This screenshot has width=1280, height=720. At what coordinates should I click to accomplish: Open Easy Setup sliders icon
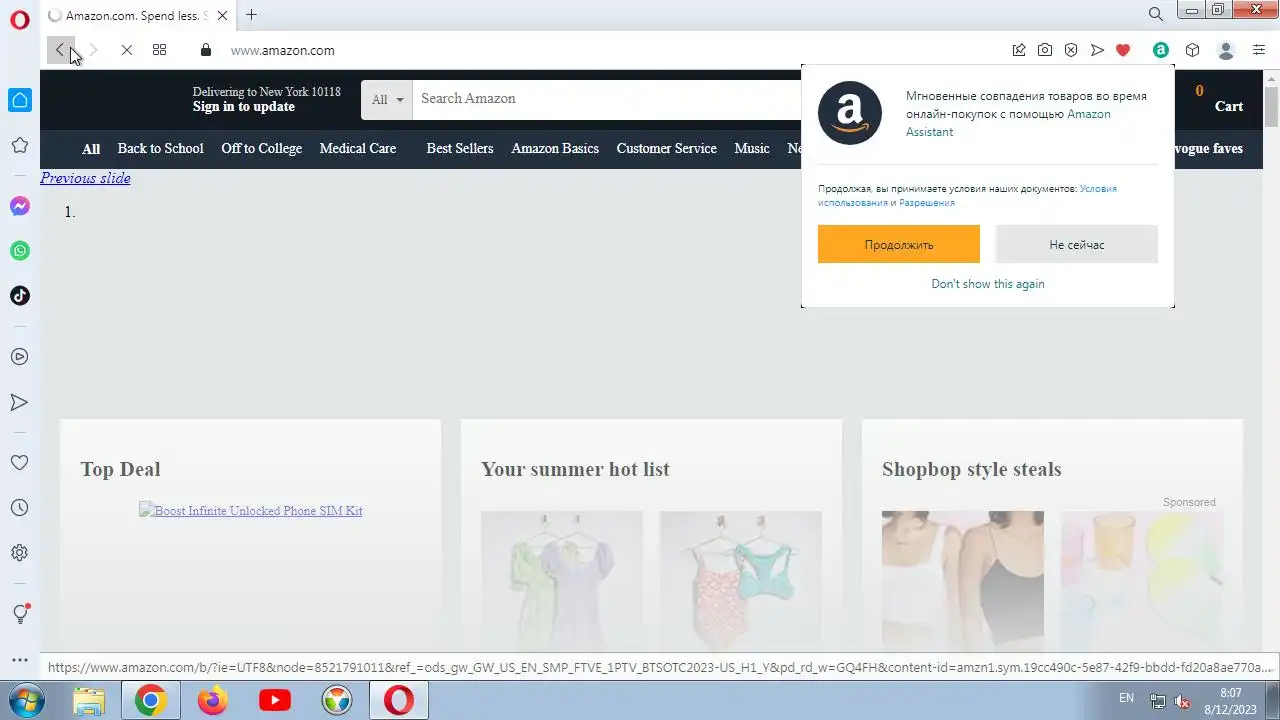pos(1259,50)
